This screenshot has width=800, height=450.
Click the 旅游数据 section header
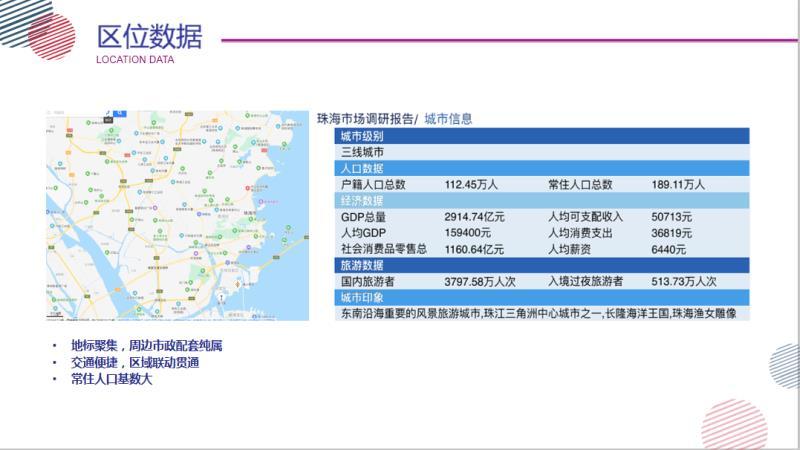point(361,265)
